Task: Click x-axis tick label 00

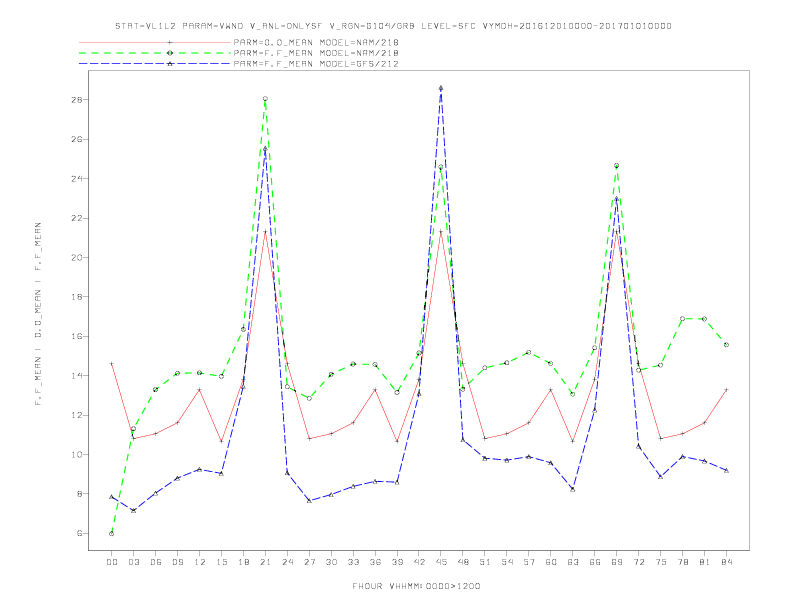Action: click(112, 562)
